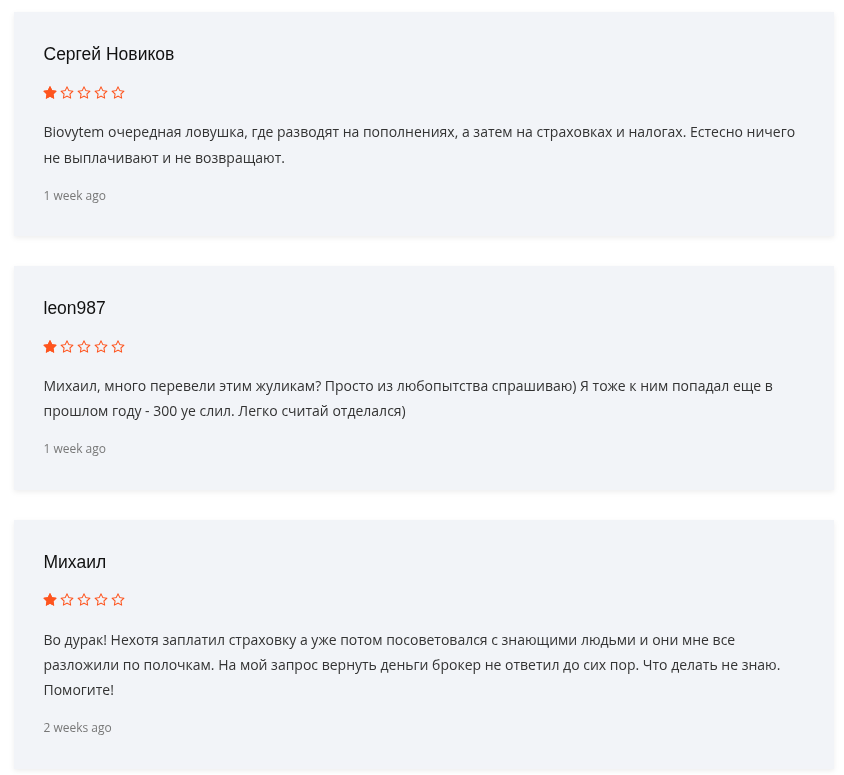Screen dimensions: 844x775
Task: Click the "1 week ago" timestamp under Сергей Новиков's review
Action: pos(75,196)
